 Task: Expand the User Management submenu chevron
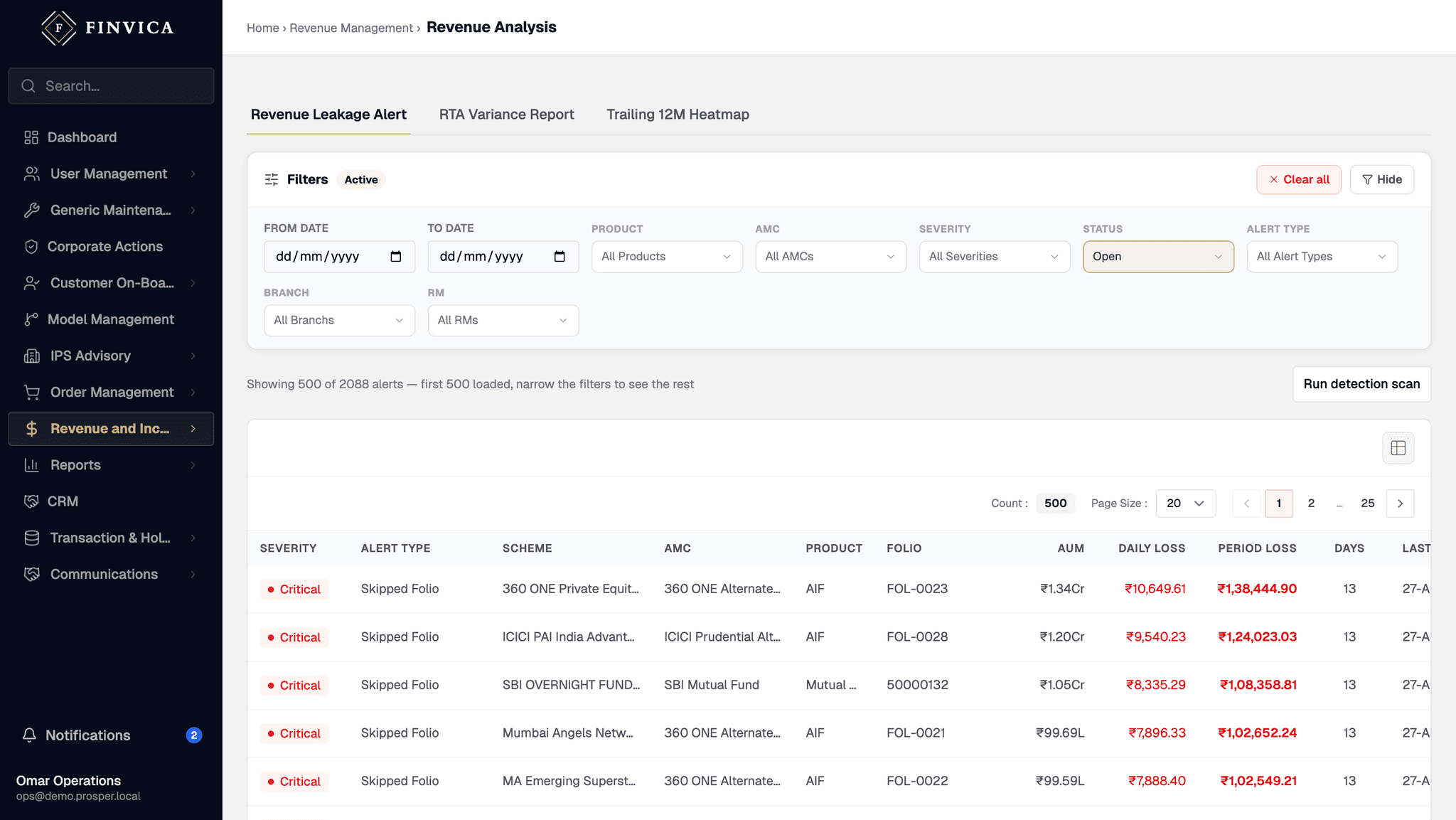[193, 174]
